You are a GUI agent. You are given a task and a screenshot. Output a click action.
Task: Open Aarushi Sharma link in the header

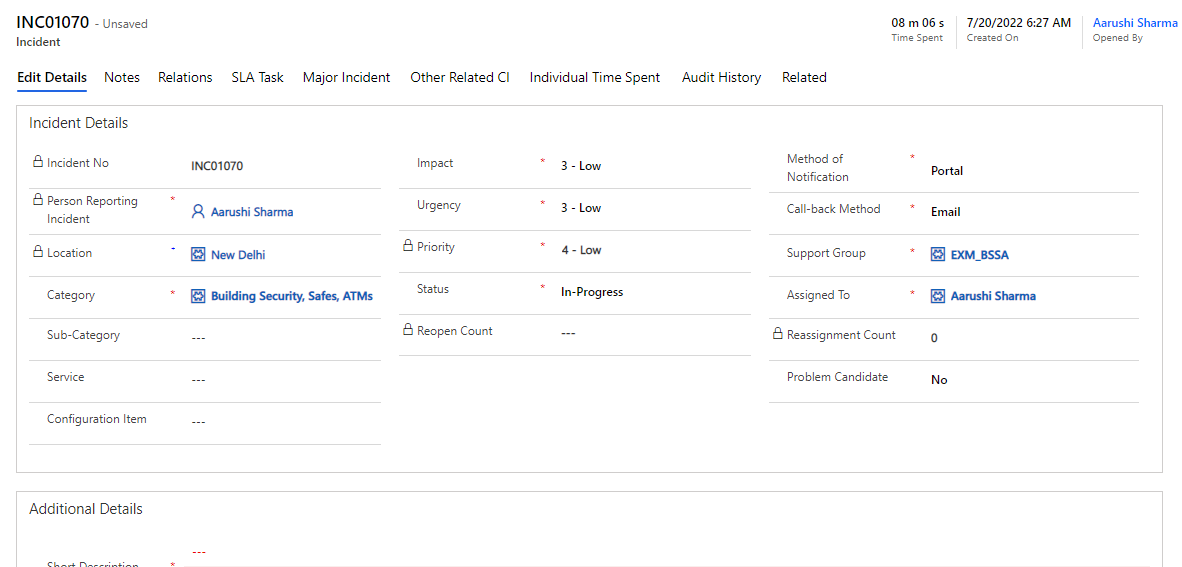pos(1135,23)
